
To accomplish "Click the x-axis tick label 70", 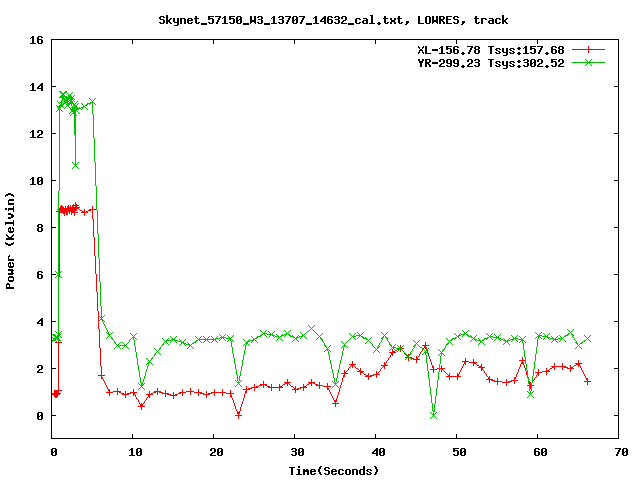I will coord(621,452).
